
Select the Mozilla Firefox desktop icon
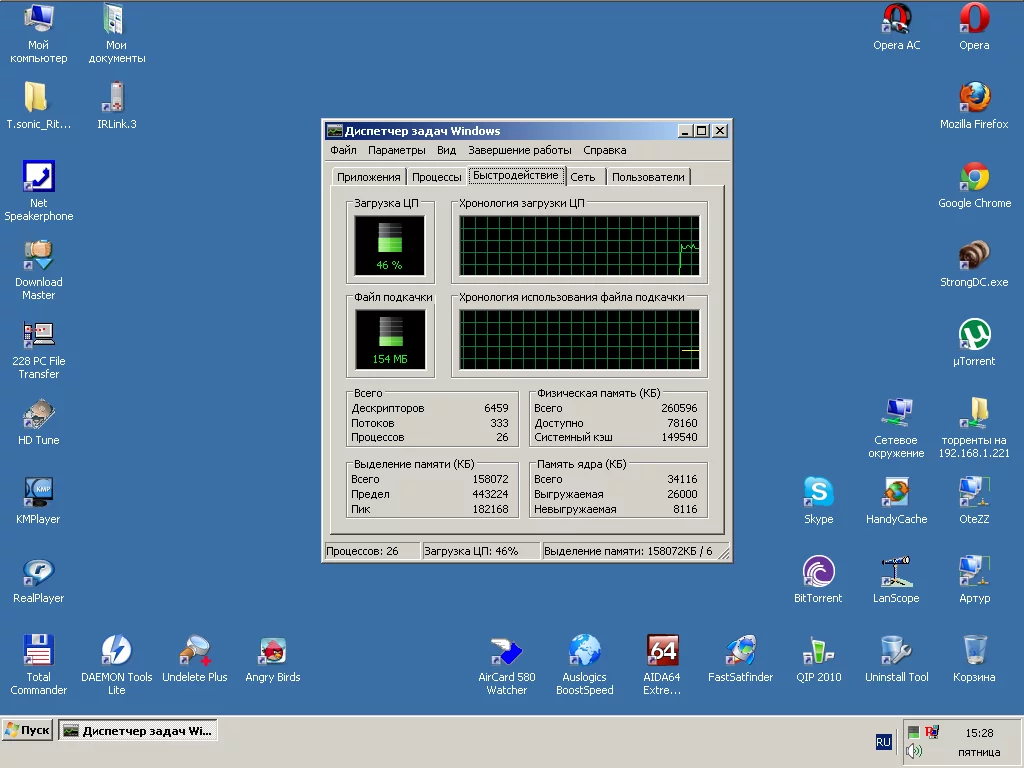pyautogui.click(x=974, y=98)
